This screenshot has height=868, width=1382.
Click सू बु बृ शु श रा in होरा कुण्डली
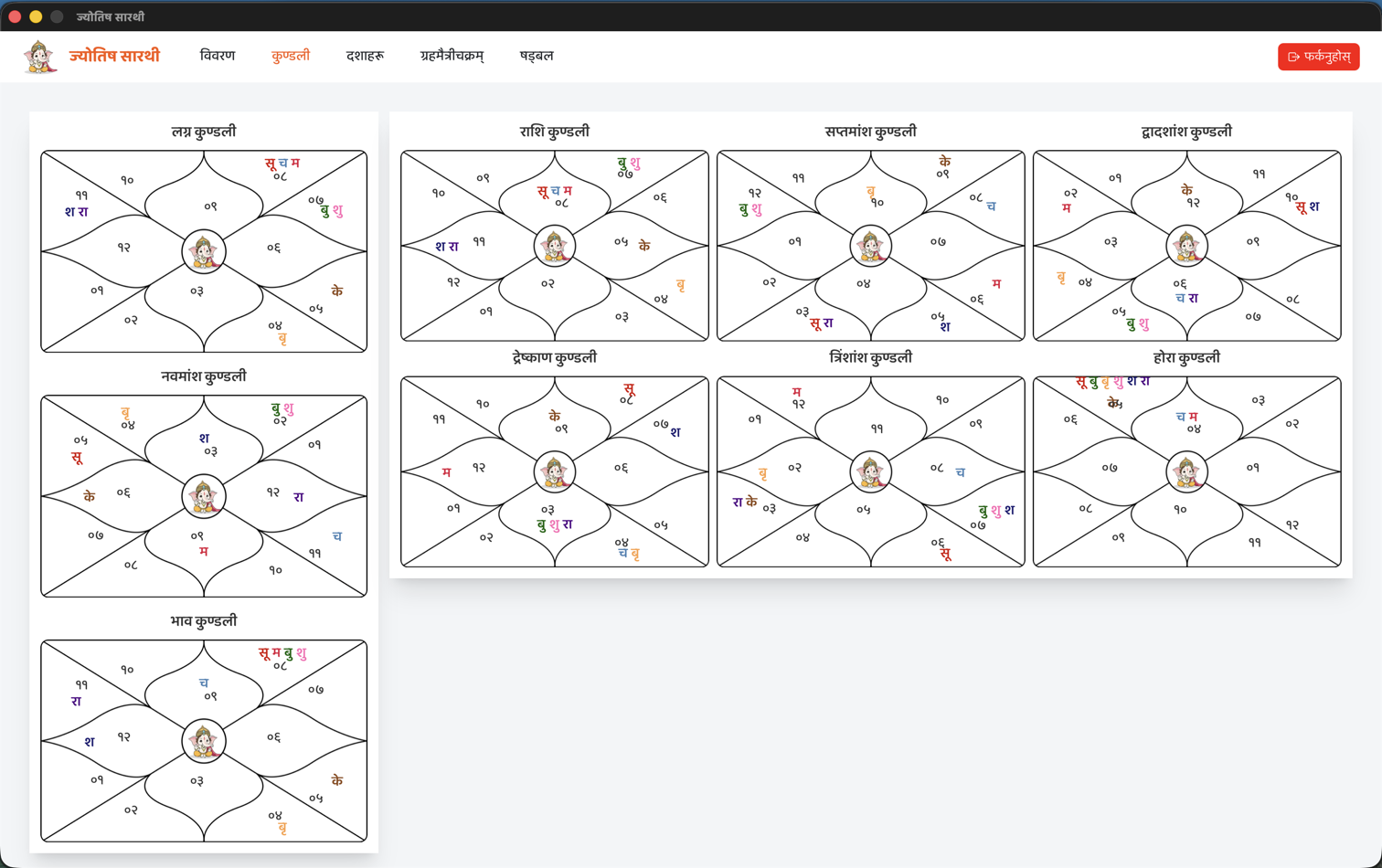click(x=1113, y=381)
